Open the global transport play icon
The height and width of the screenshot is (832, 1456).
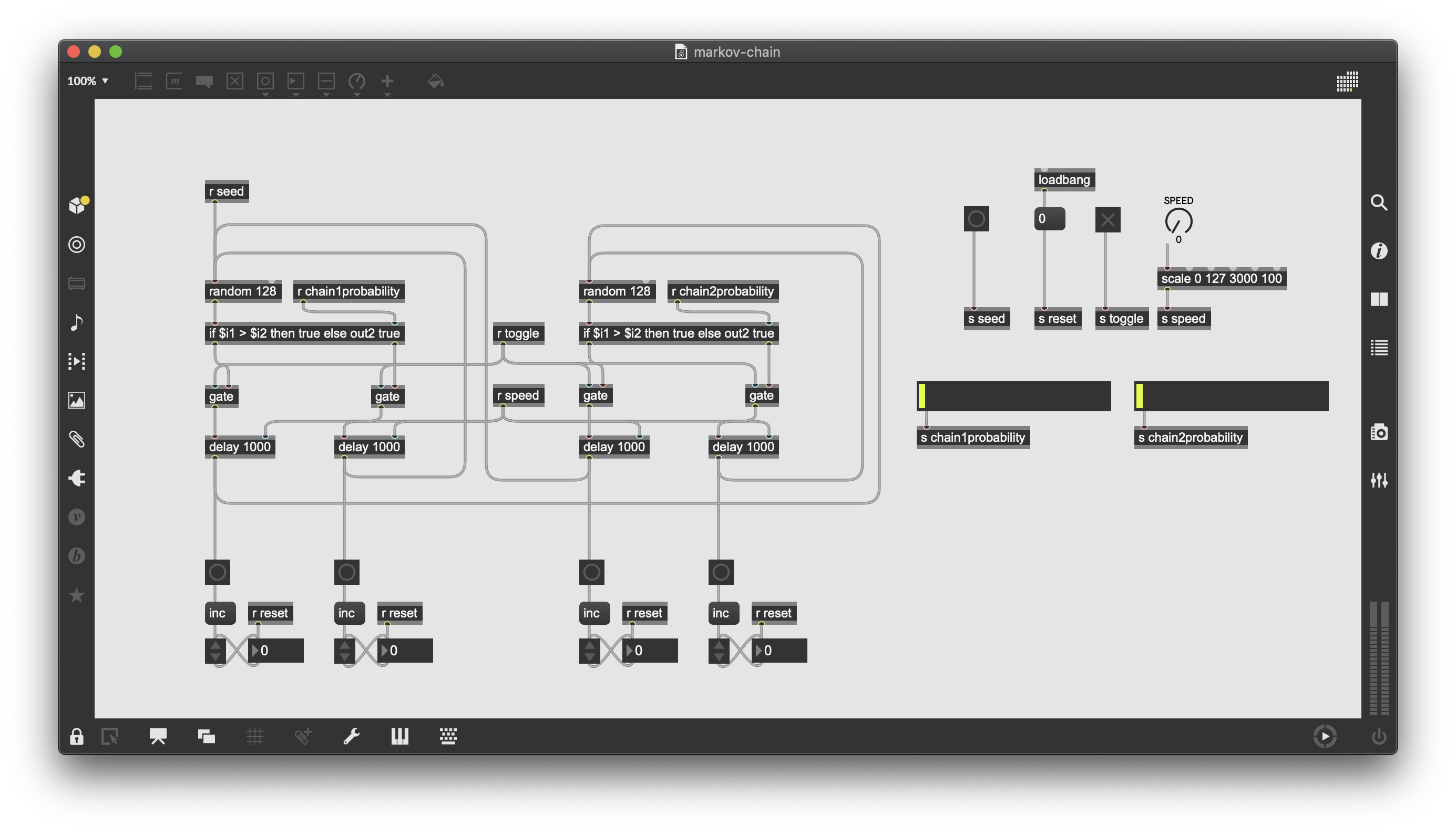(1324, 736)
